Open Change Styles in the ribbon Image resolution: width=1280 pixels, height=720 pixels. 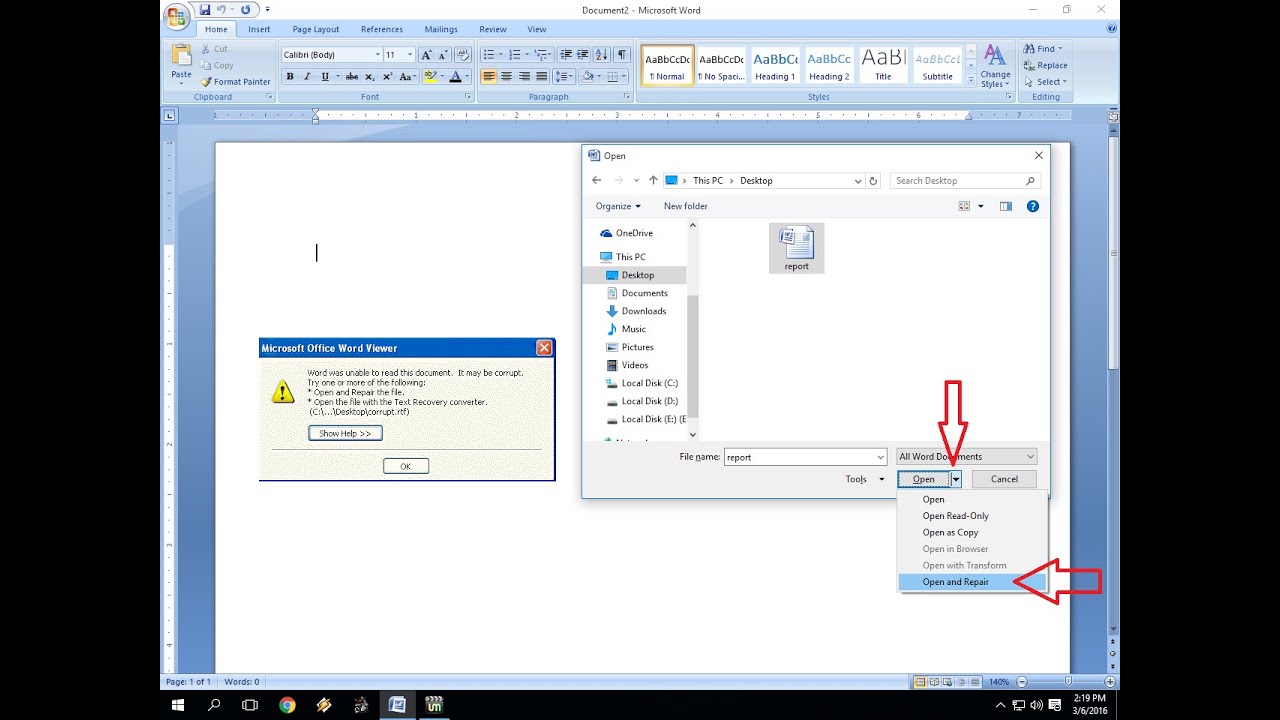tap(995, 65)
